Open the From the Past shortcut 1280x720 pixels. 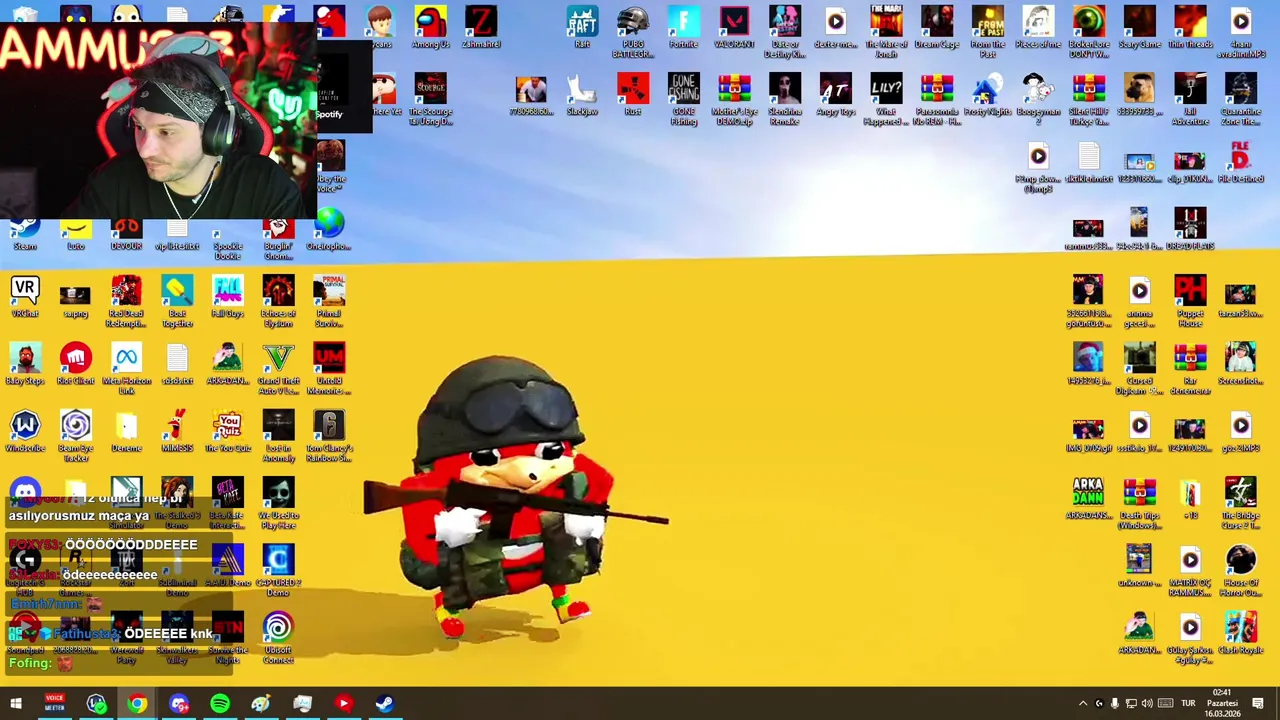[987, 32]
